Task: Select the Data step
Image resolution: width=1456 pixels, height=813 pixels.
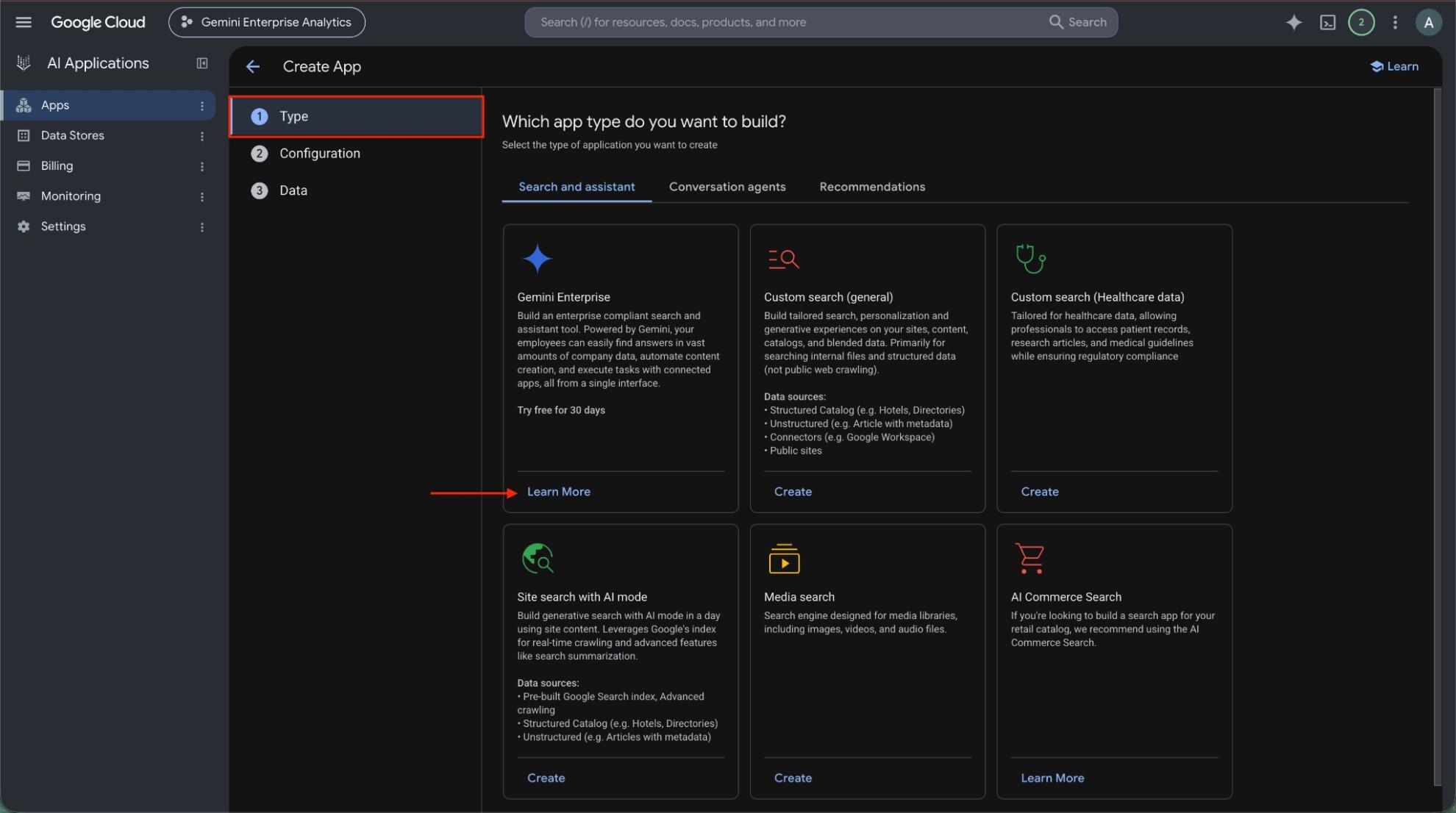Action: click(357, 190)
